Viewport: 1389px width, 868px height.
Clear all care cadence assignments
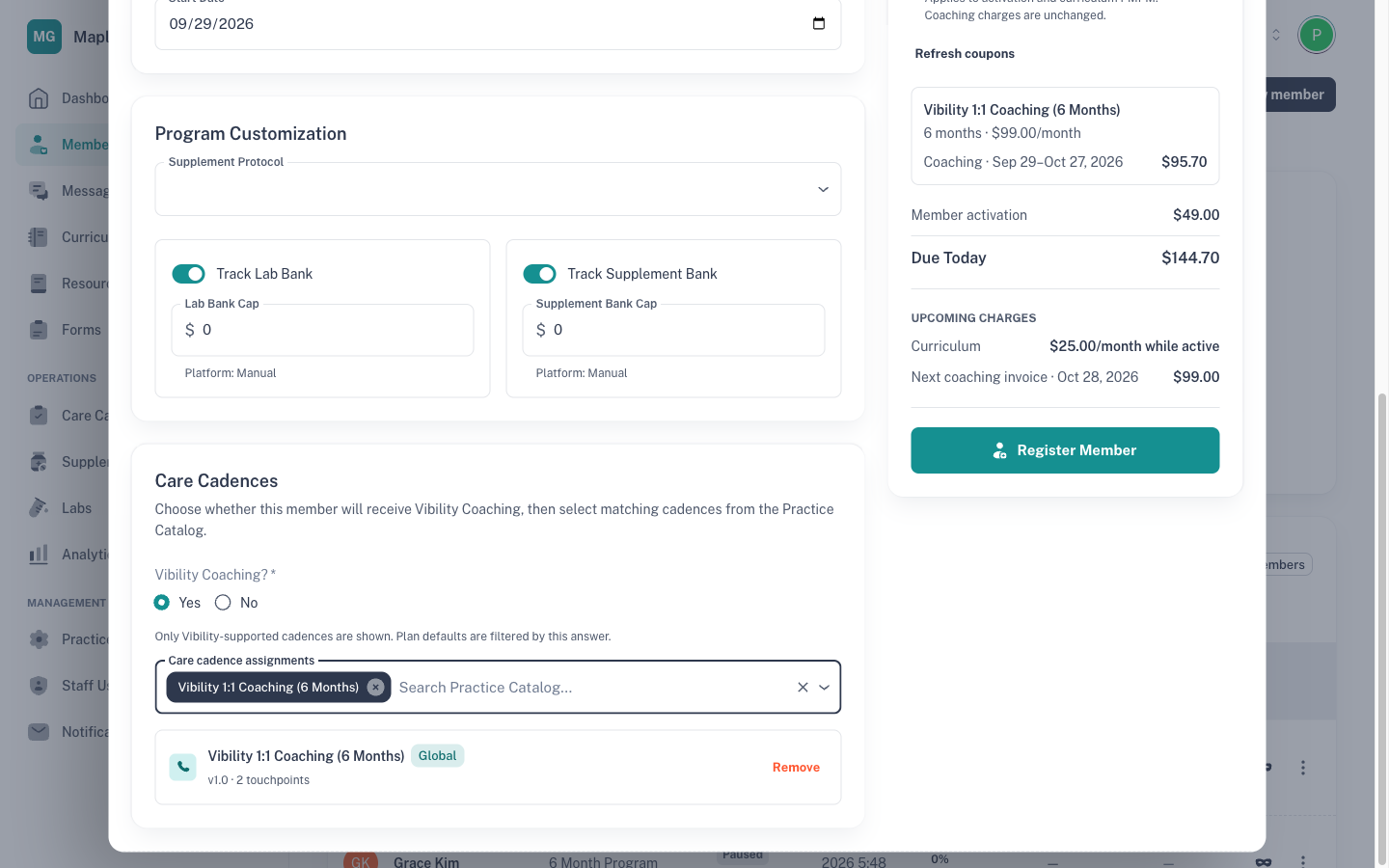point(803,688)
